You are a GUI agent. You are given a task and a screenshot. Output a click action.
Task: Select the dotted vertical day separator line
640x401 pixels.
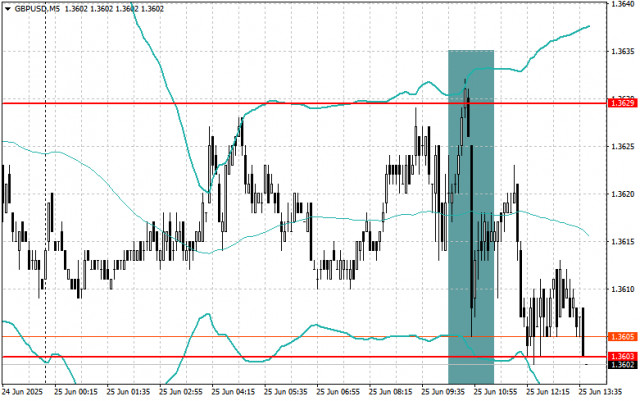45,192
